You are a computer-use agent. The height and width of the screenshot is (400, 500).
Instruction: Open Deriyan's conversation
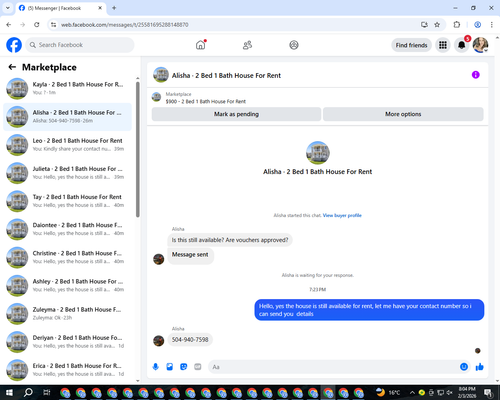click(68, 342)
